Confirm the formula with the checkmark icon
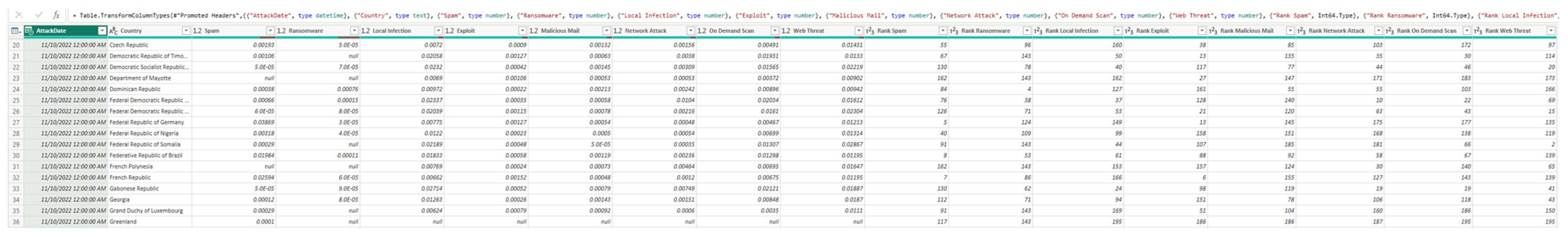Screen dimensions: 1568x237 pyautogui.click(x=38, y=15)
